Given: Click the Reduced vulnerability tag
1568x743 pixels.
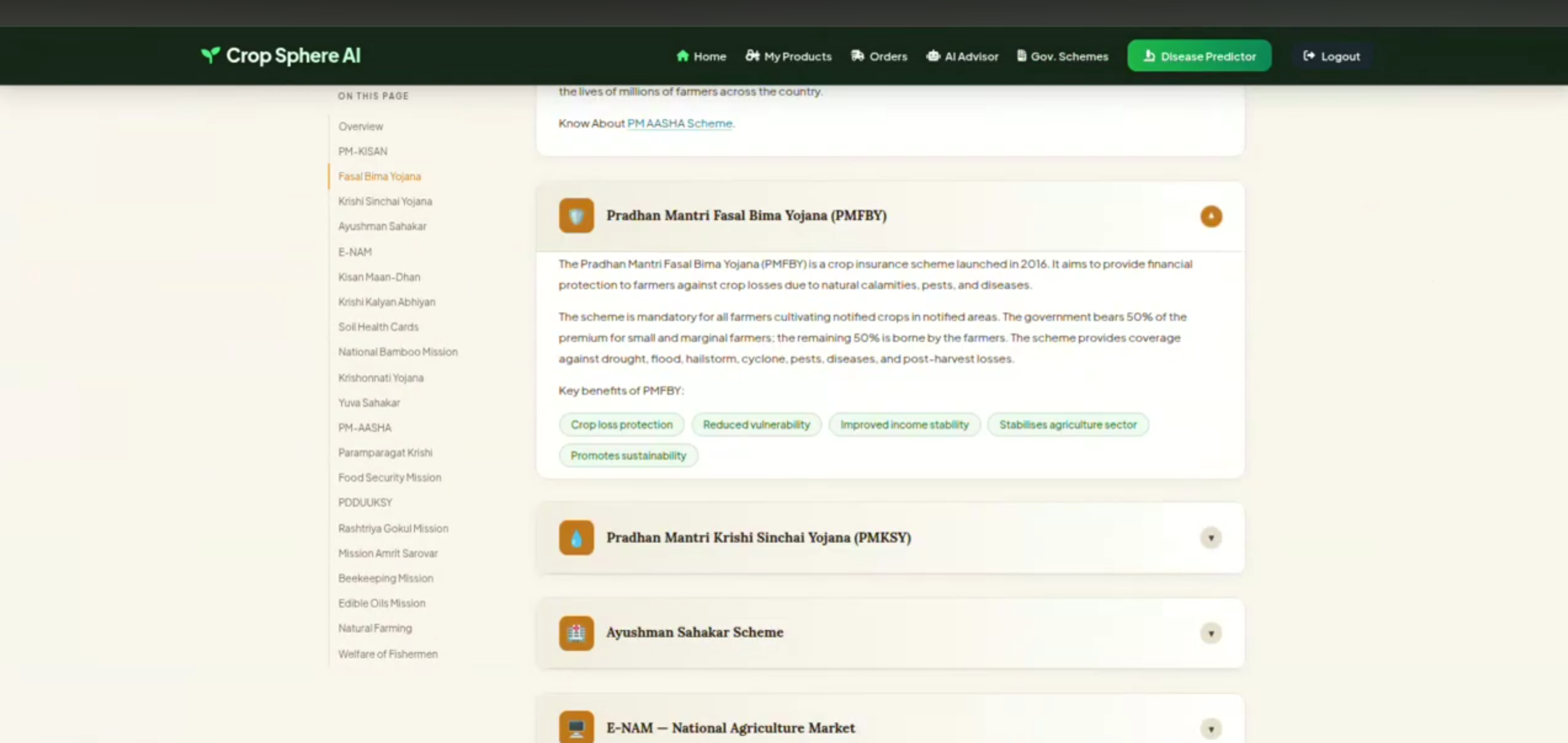Looking at the screenshot, I should click(756, 424).
